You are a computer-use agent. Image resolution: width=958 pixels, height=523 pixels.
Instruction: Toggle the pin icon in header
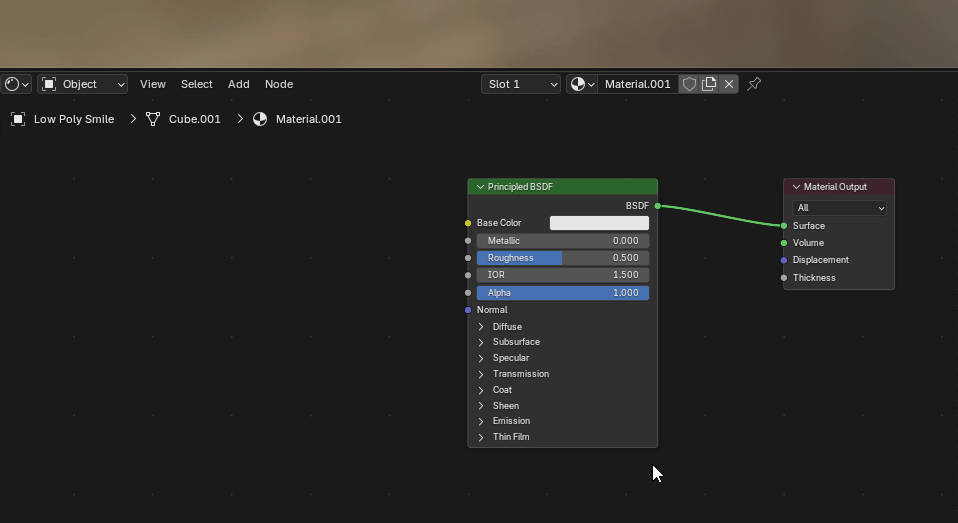coord(754,84)
